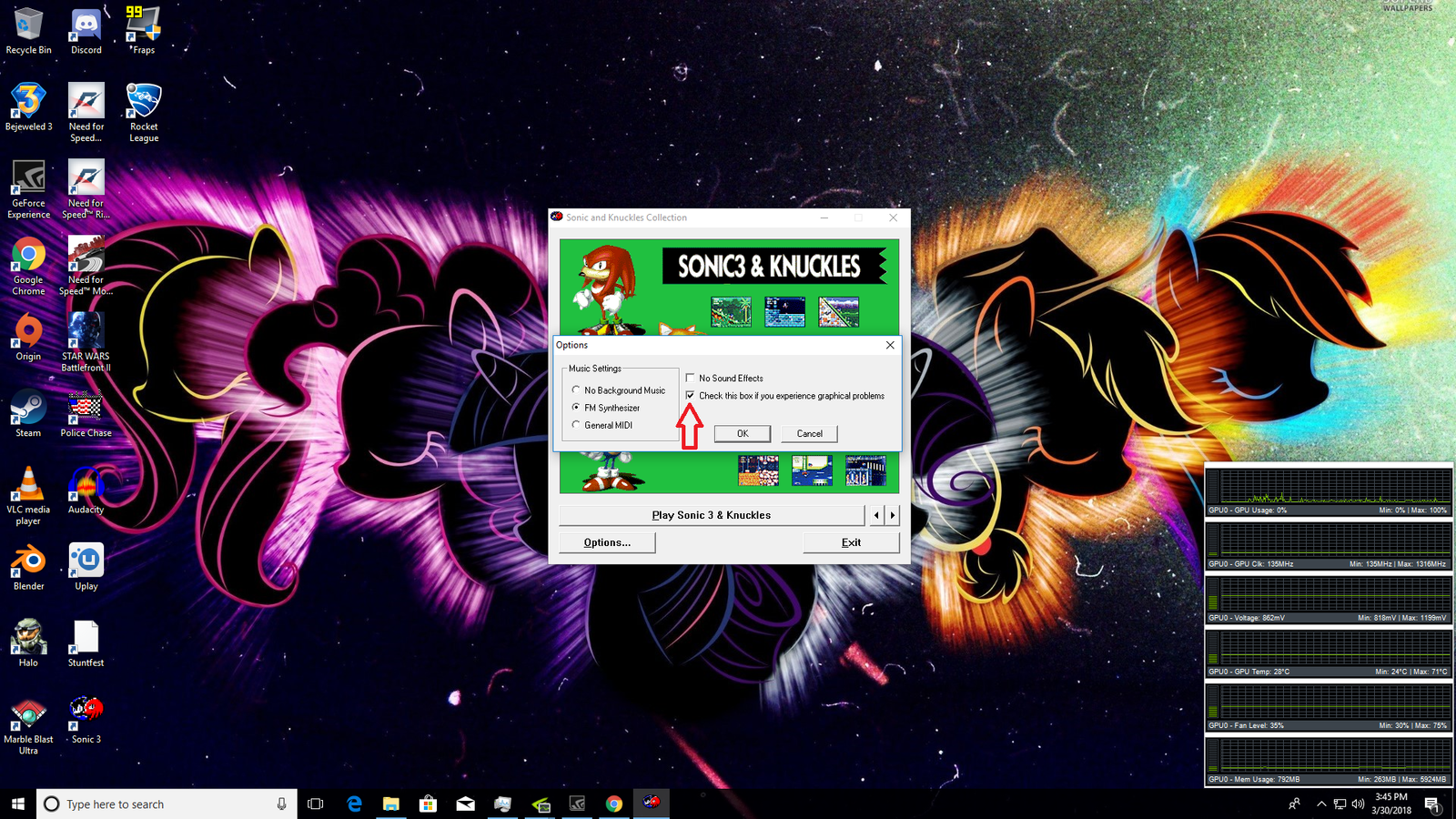
Task: Open the Mail app from the taskbar
Action: 465,804
